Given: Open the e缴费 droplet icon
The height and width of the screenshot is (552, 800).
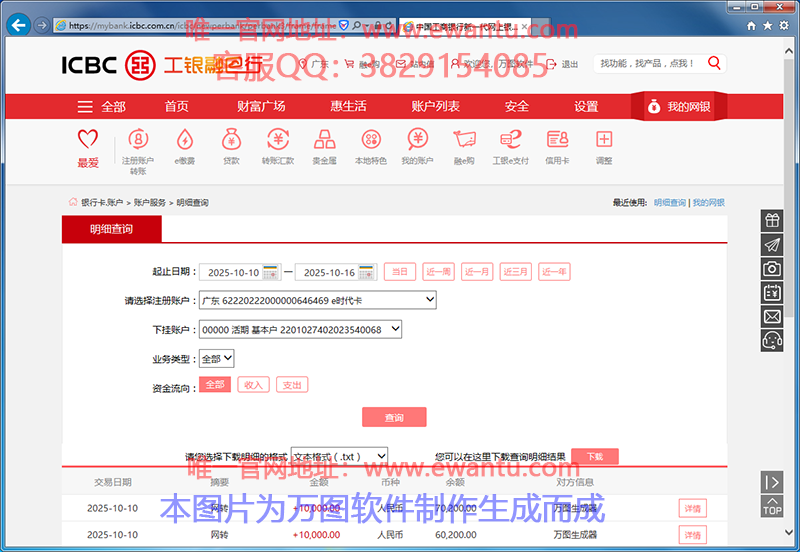Looking at the screenshot, I should [x=185, y=139].
